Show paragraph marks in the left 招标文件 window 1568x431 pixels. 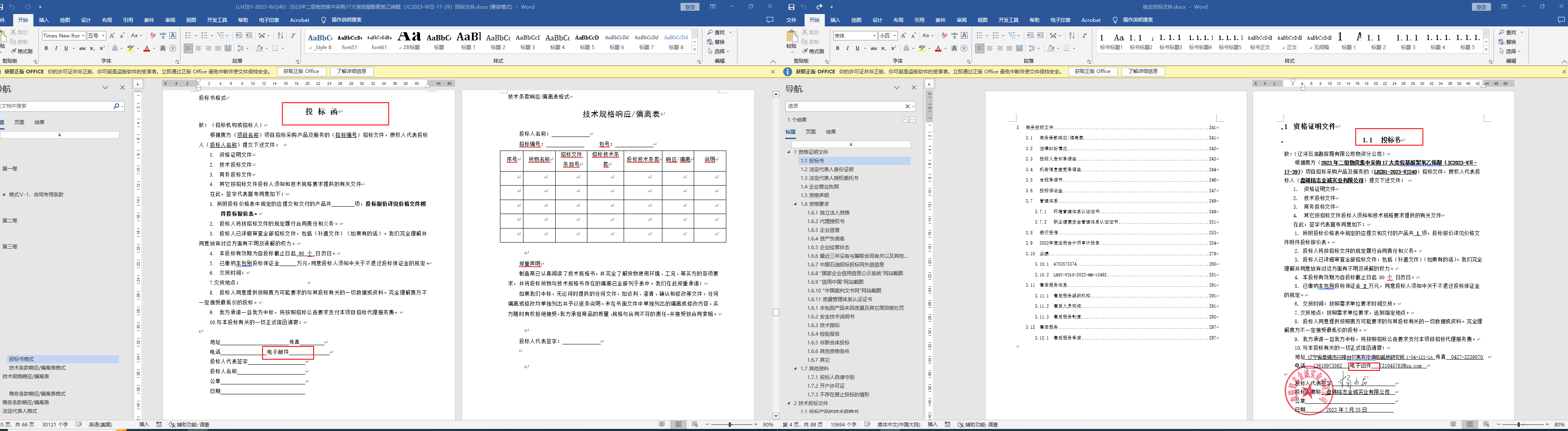coord(294,35)
